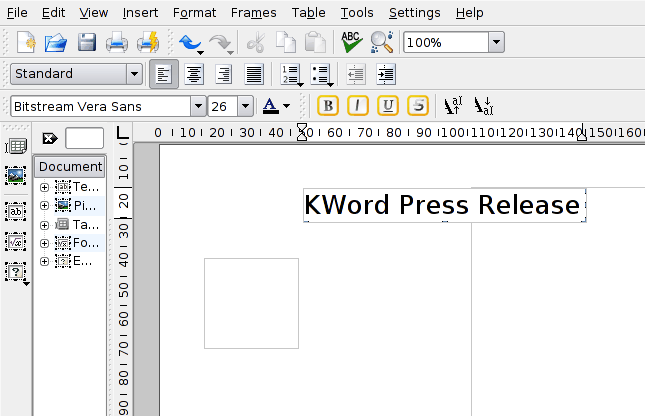
Task: Open the Standard paragraph style dropdown
Action: 134,74
